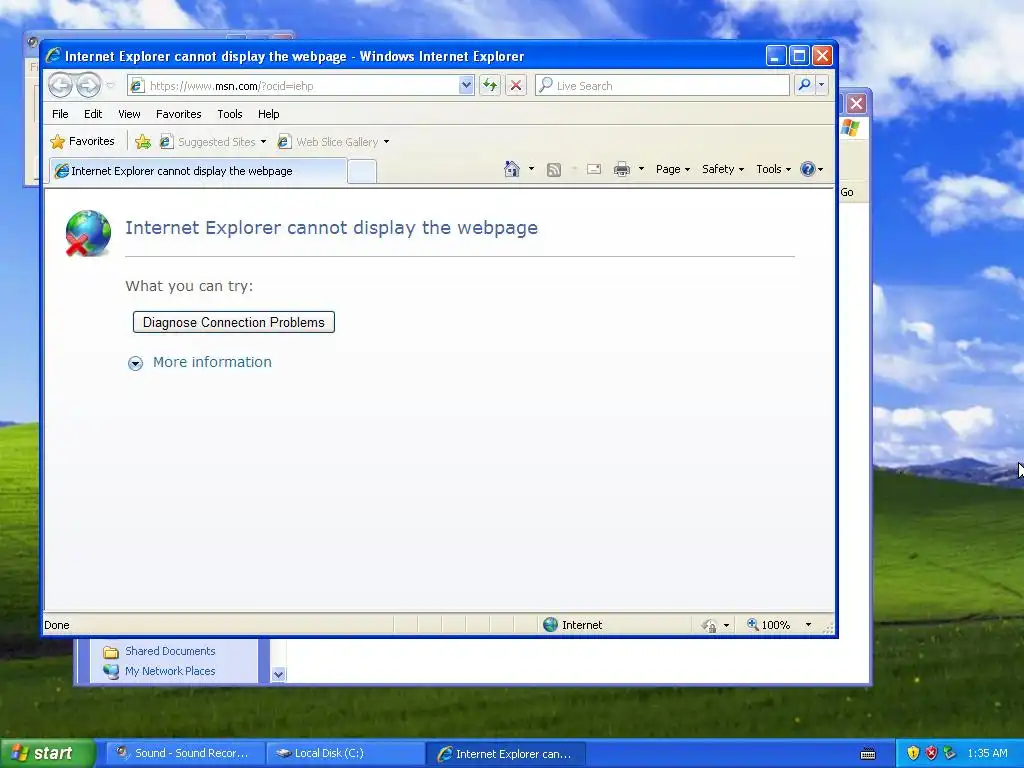This screenshot has width=1024, height=768.
Task: Click the network connection tray icon
Action: [950, 753]
